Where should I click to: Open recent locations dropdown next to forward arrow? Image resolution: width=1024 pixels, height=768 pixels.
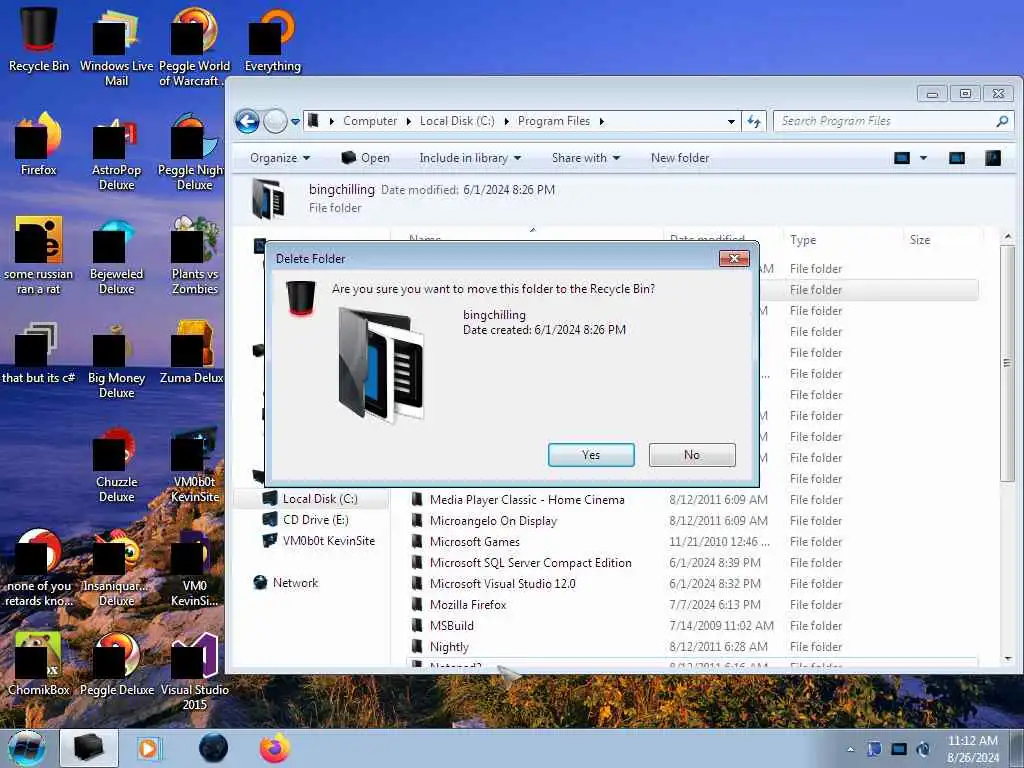[295, 121]
